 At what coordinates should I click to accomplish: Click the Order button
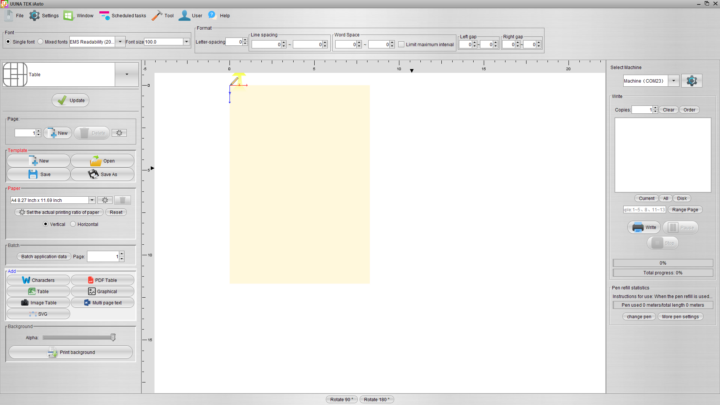[x=689, y=110]
